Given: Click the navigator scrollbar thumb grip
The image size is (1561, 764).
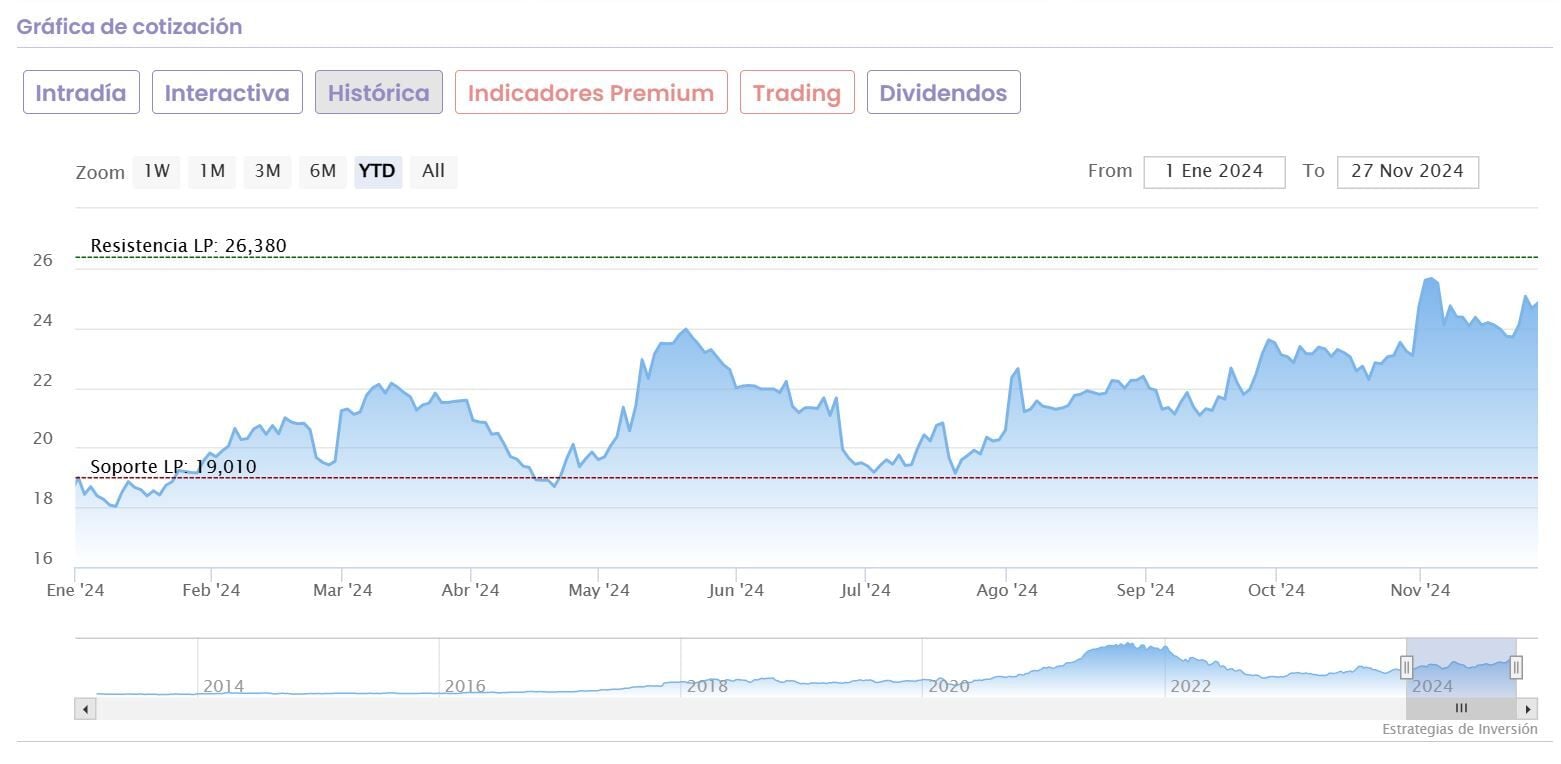Looking at the screenshot, I should pyautogui.click(x=1461, y=709).
